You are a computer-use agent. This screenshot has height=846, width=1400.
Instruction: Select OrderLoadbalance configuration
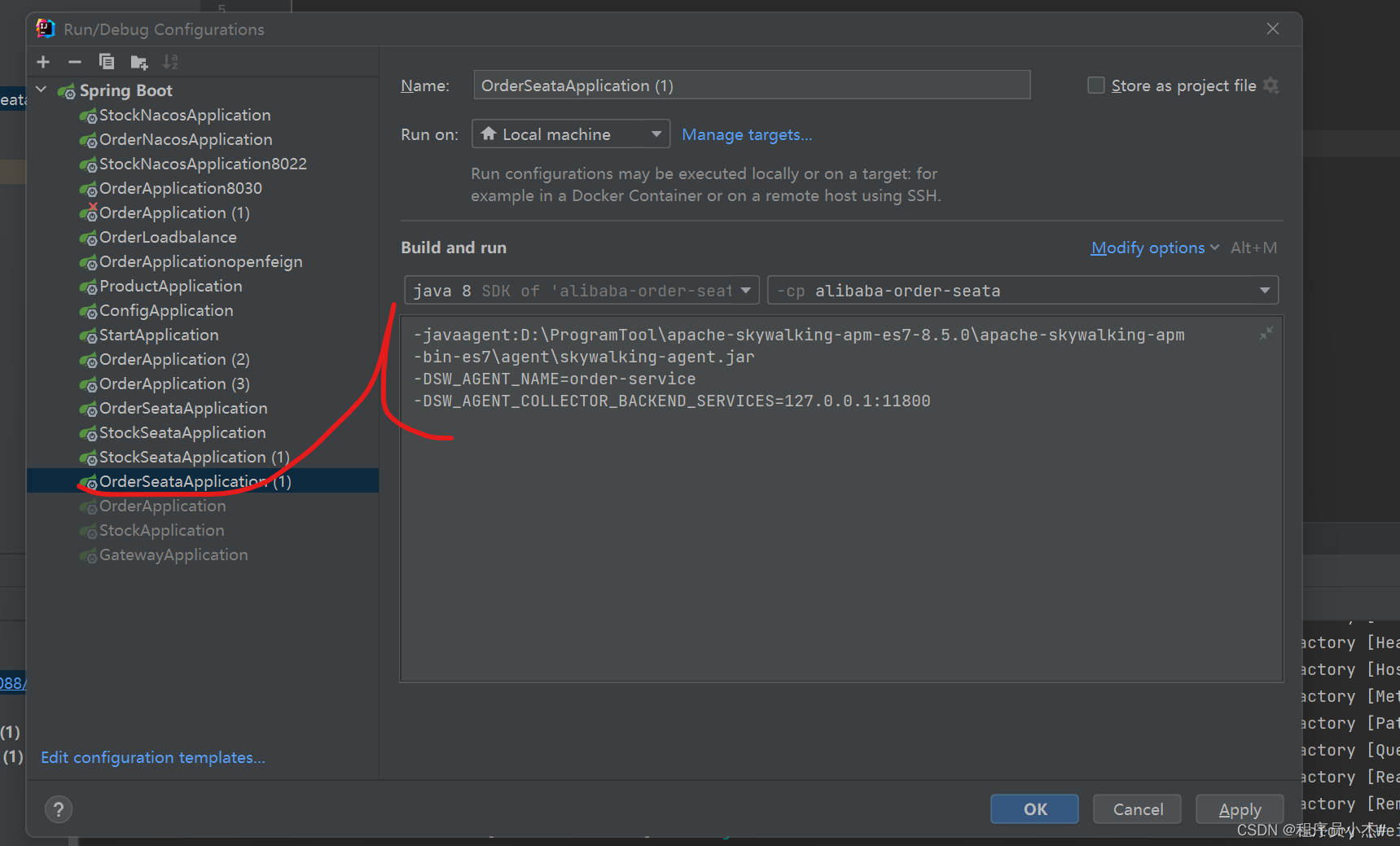pyautogui.click(x=168, y=237)
